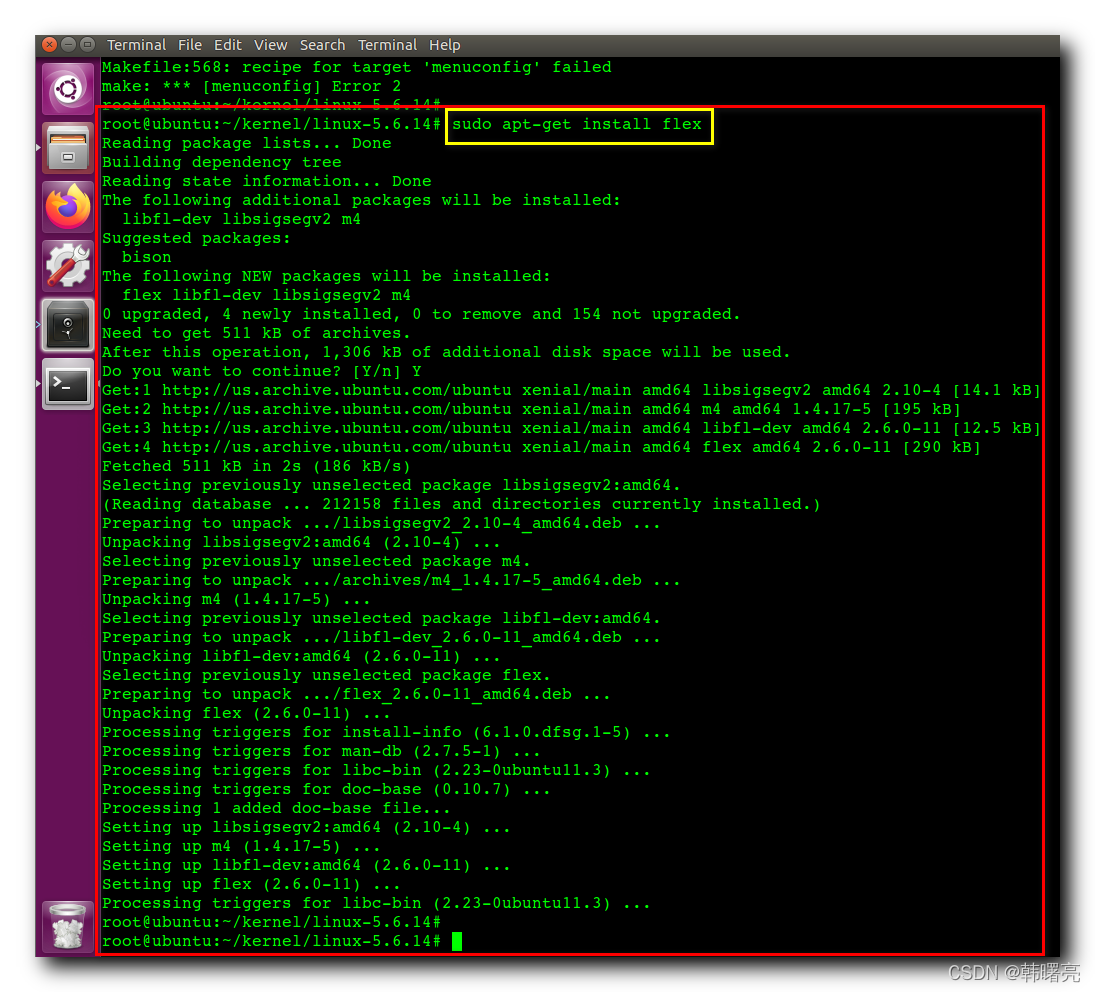
Task: Open the Search menu
Action: tap(322, 45)
